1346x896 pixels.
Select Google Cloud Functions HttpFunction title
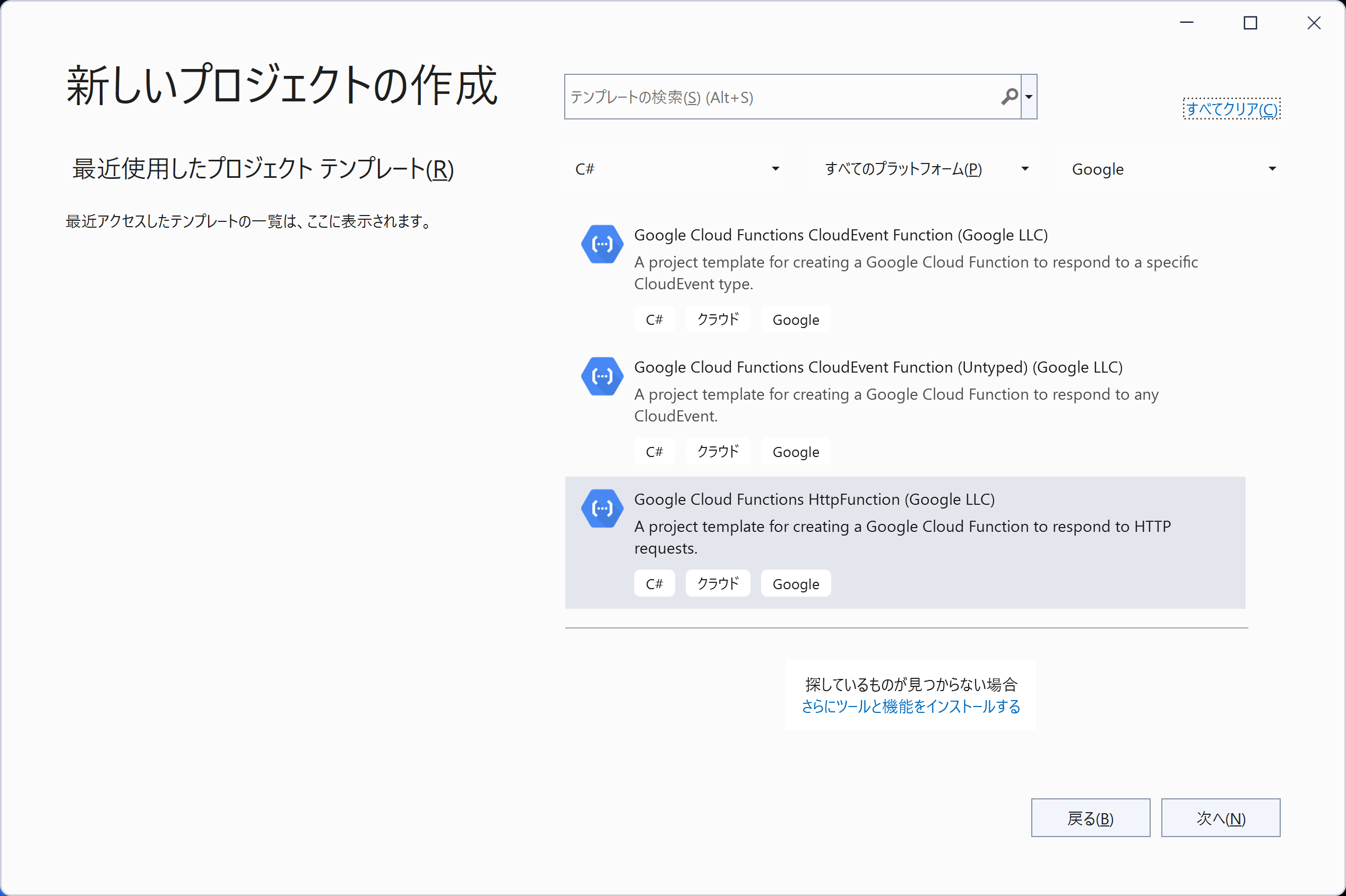click(814, 499)
